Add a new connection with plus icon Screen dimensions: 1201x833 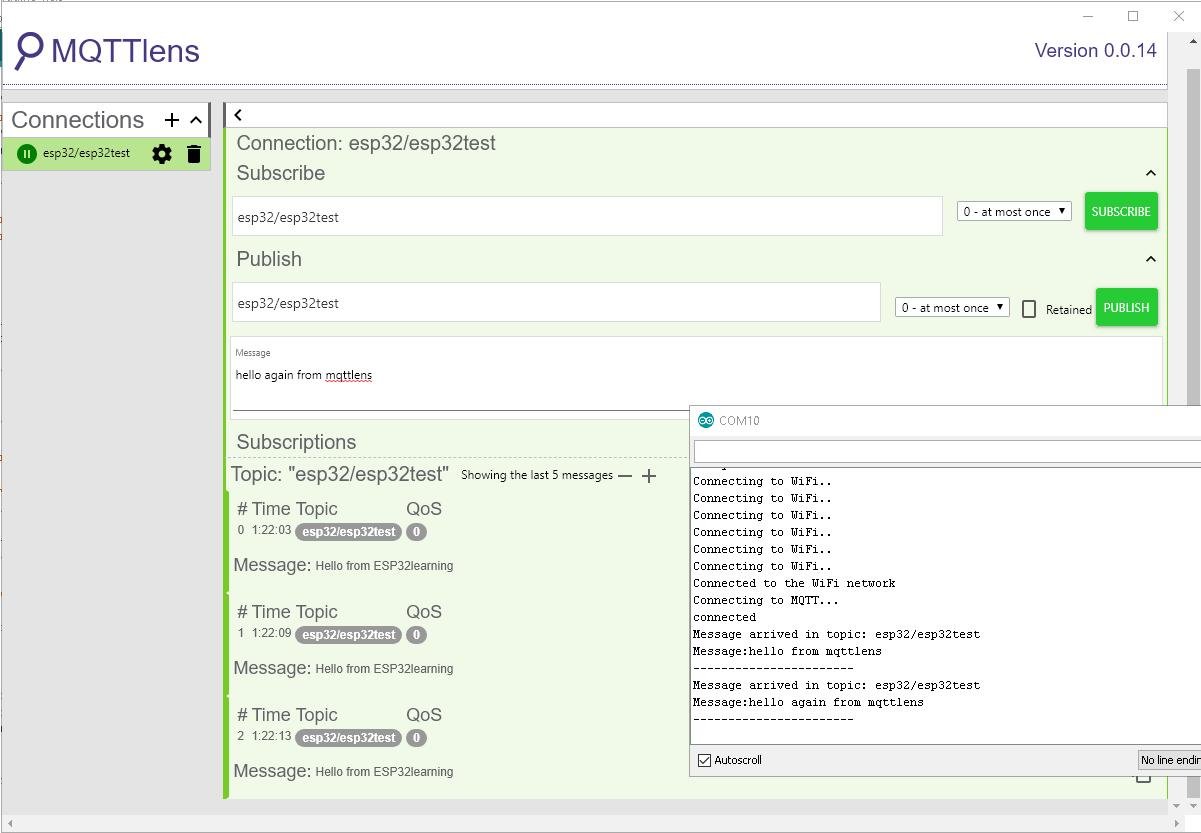coord(172,120)
